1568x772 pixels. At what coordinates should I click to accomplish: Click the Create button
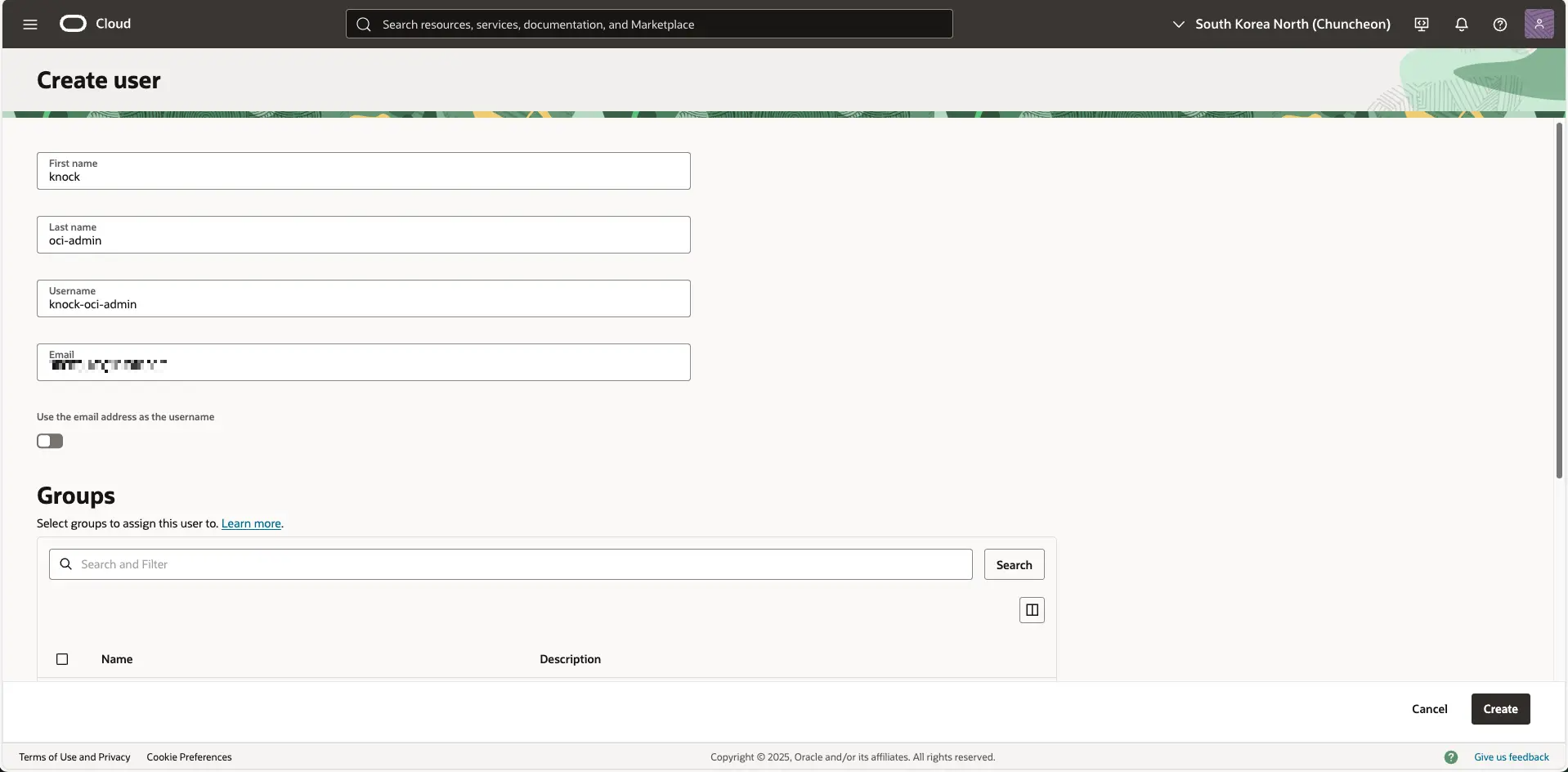[1499, 708]
